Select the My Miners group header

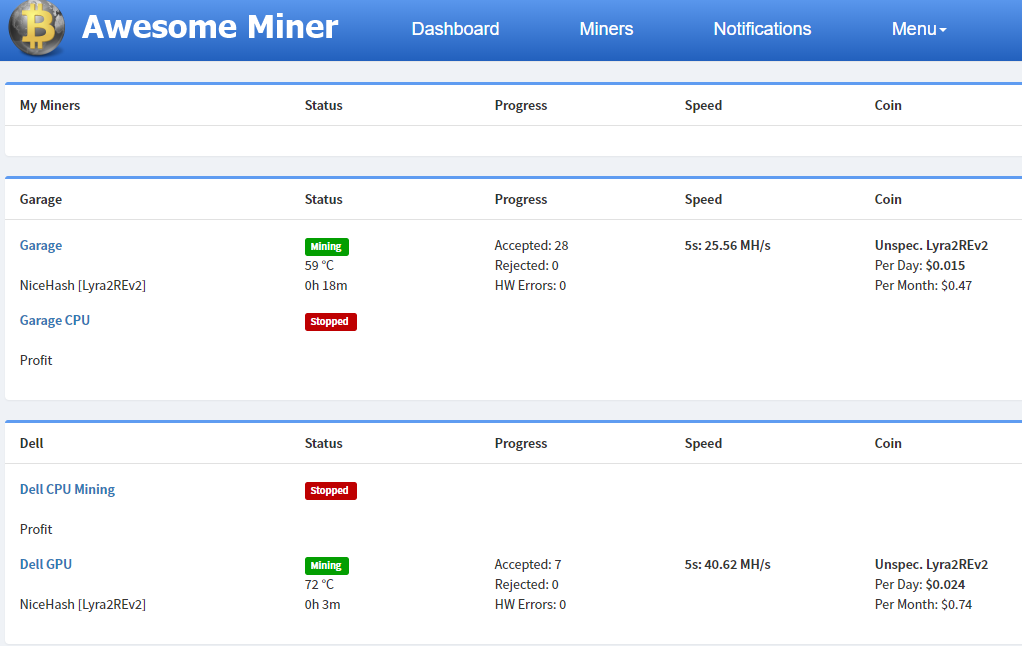coord(50,105)
